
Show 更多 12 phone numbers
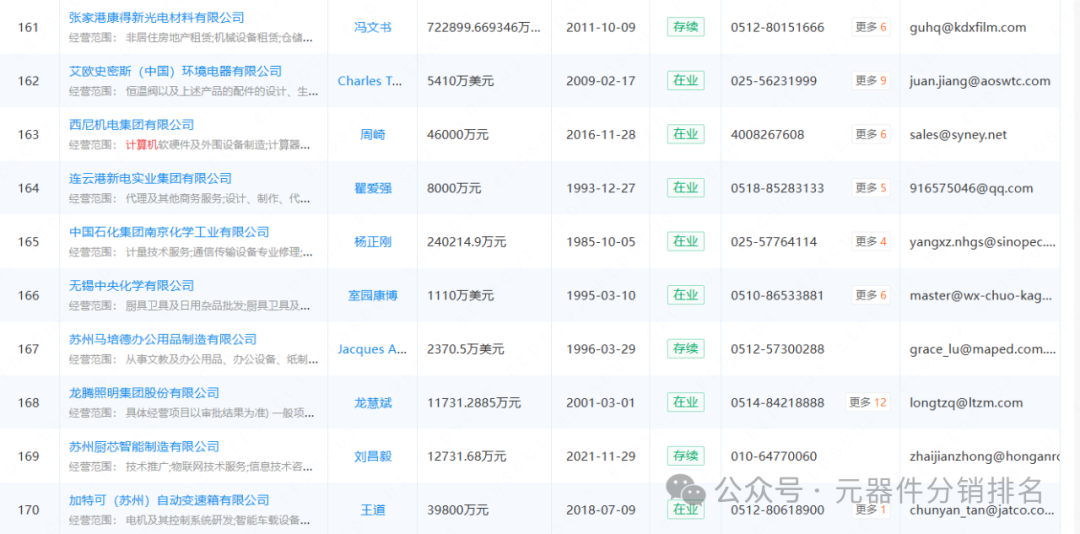point(868,402)
